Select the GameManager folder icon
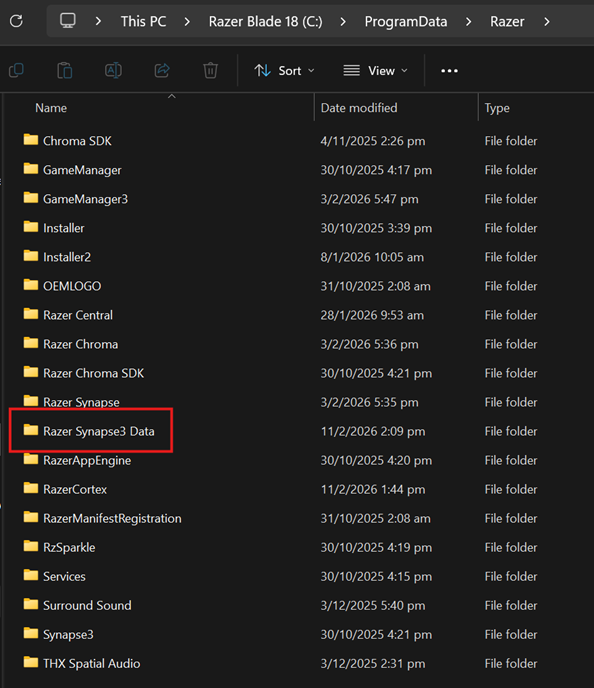The height and width of the screenshot is (688, 594). (31, 169)
